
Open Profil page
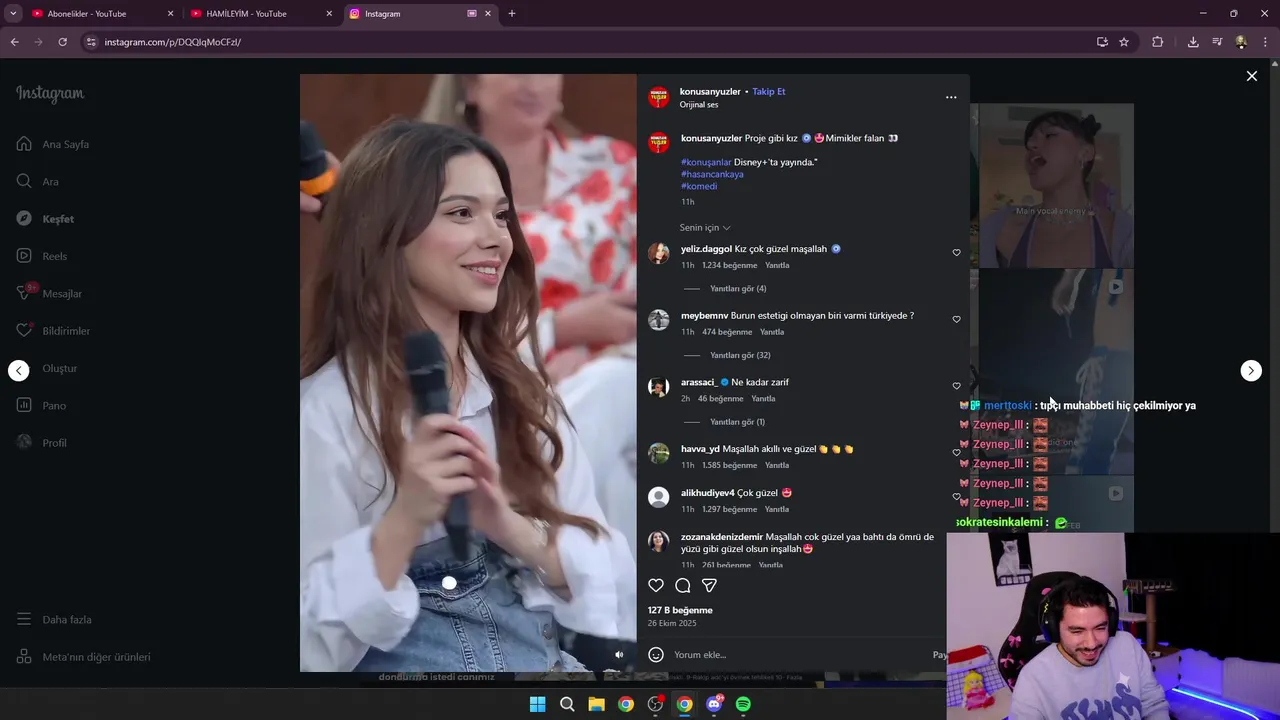click(42, 443)
